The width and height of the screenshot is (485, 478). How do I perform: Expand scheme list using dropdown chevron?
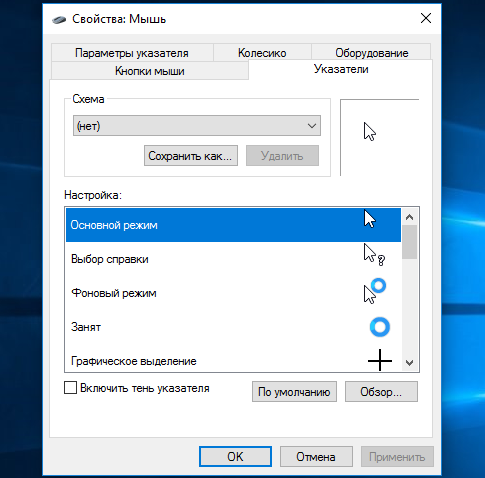(x=312, y=126)
